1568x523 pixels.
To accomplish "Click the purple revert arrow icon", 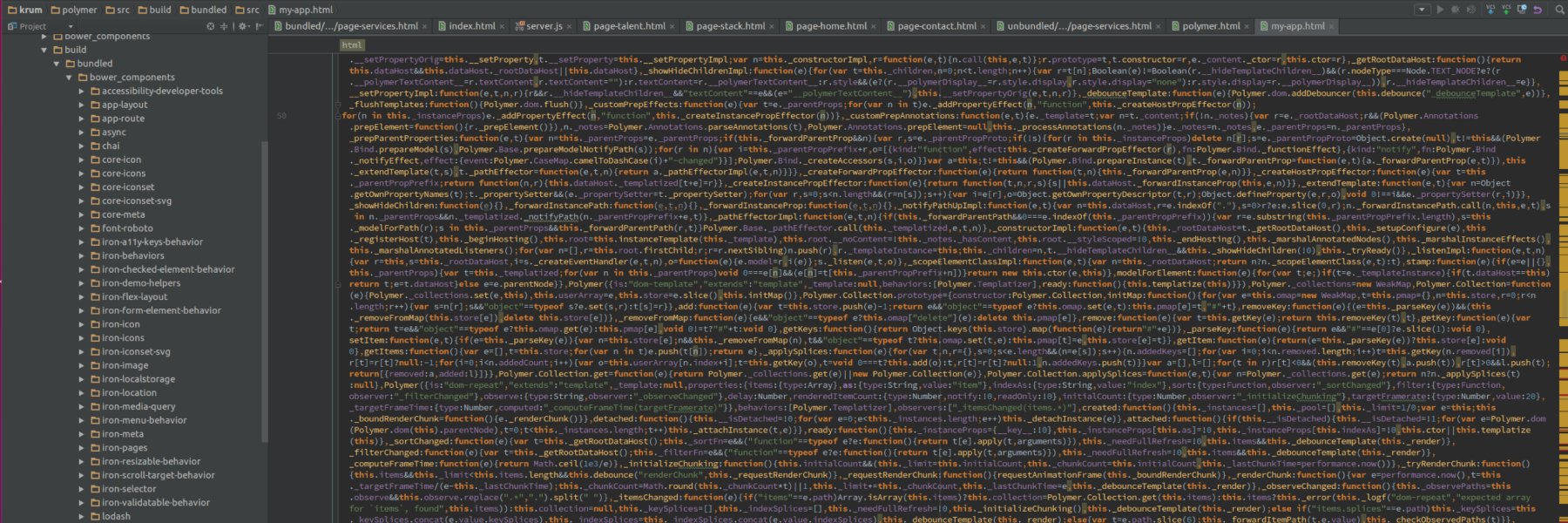I will pos(1538,10).
